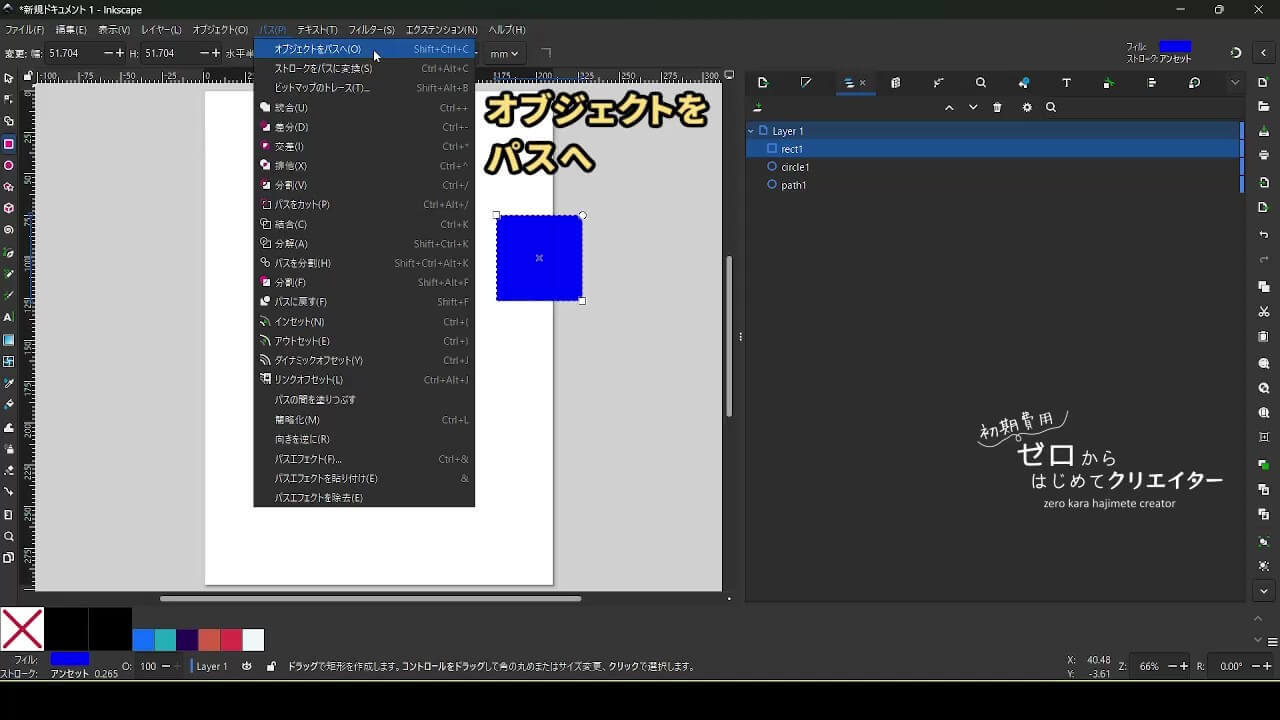Select ストロークをパスに変換 menu entry

click(x=323, y=69)
